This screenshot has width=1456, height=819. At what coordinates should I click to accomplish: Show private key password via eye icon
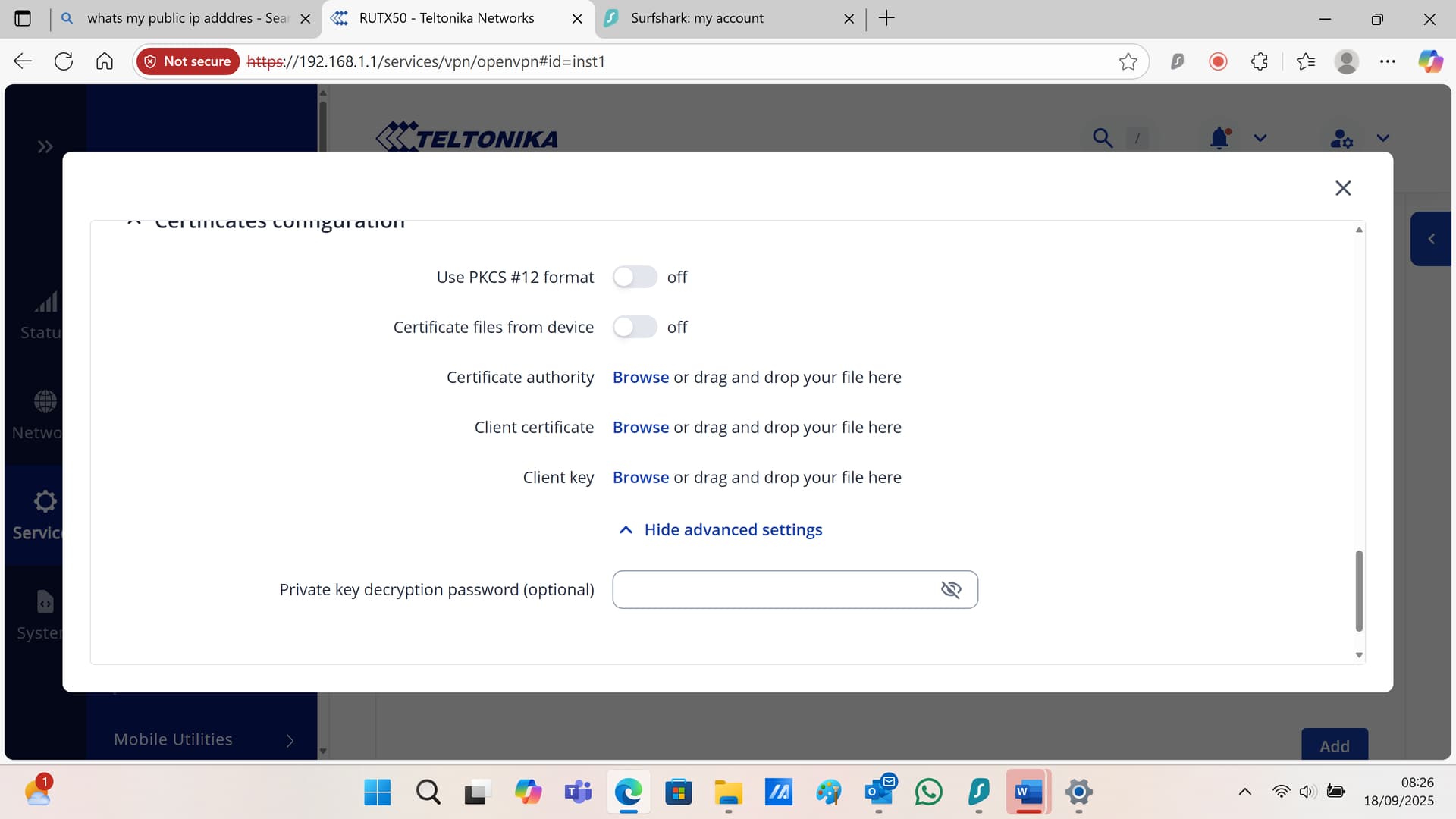point(950,590)
